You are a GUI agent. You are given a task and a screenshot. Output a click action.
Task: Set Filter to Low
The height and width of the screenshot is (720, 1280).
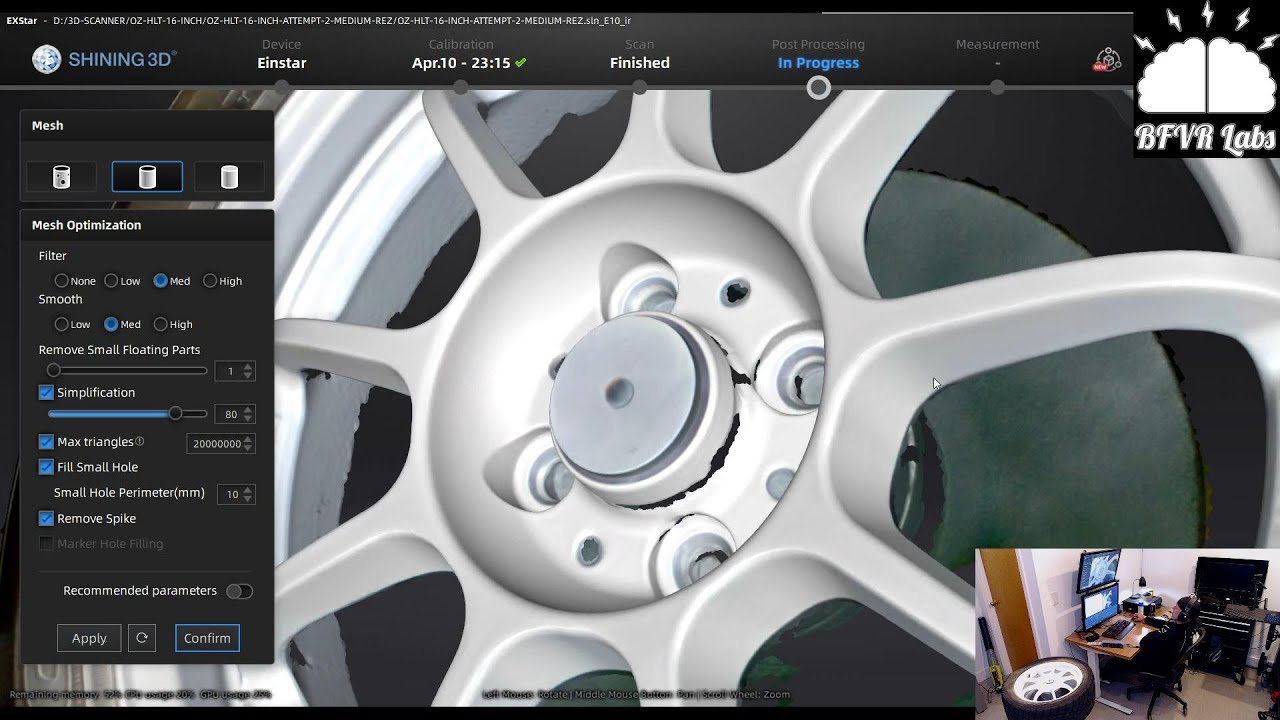point(111,281)
